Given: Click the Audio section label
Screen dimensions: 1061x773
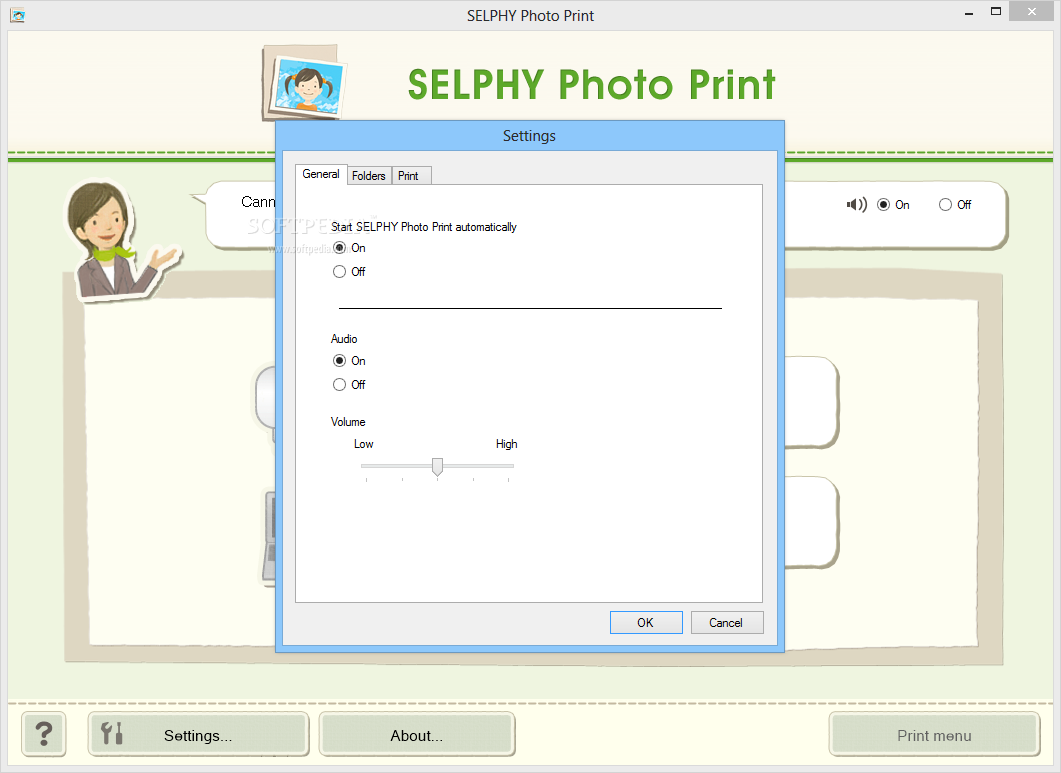Looking at the screenshot, I should [x=344, y=339].
